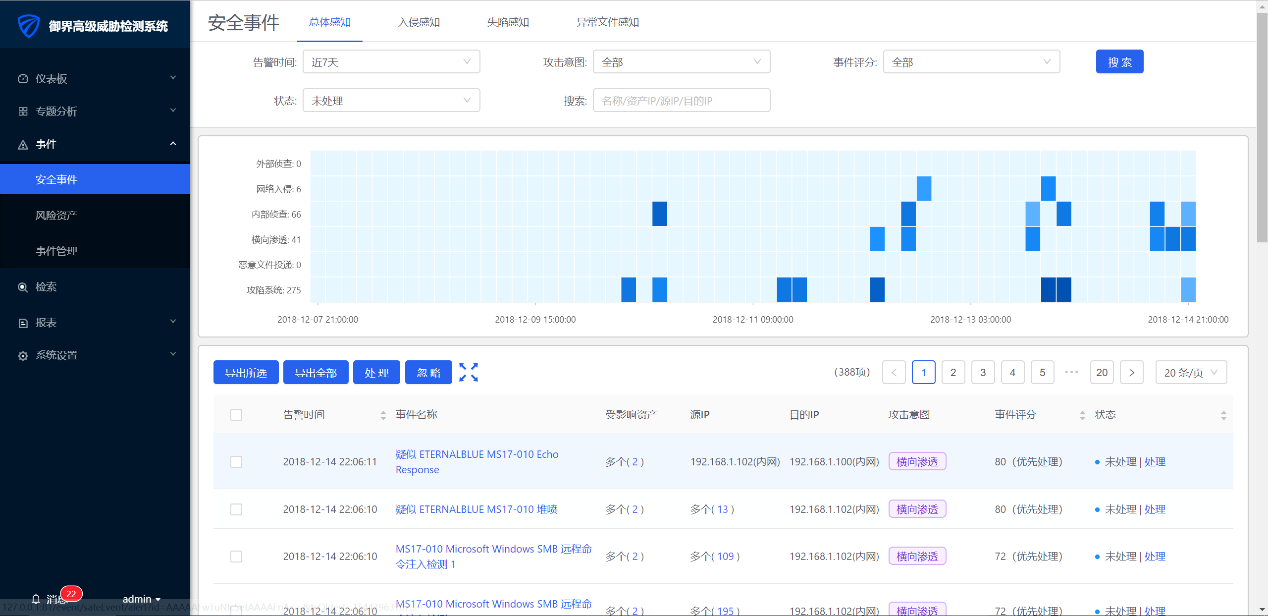Viewport: 1268px width, 616px height.
Task: Switch to the 入侵感知 tab
Action: 418,22
